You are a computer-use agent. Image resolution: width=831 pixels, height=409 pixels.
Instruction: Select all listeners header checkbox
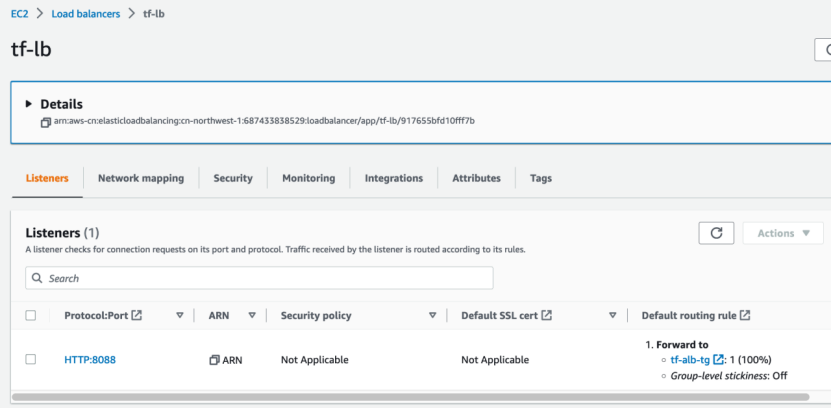(31, 315)
